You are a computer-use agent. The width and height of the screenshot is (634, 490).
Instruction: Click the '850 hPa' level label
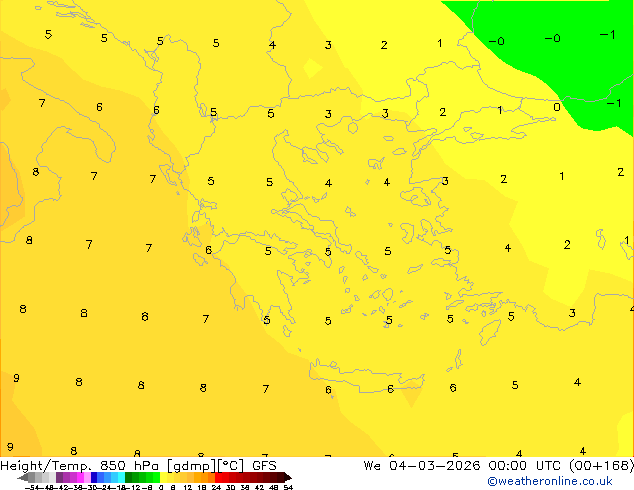[129, 466]
